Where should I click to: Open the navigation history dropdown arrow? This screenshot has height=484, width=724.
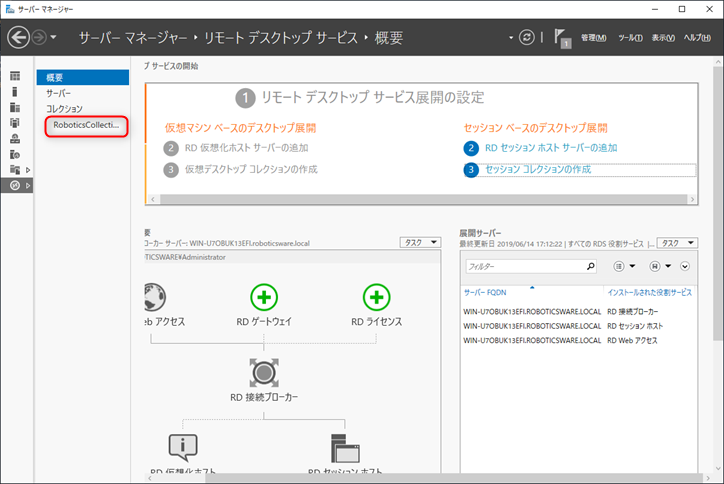tap(53, 38)
